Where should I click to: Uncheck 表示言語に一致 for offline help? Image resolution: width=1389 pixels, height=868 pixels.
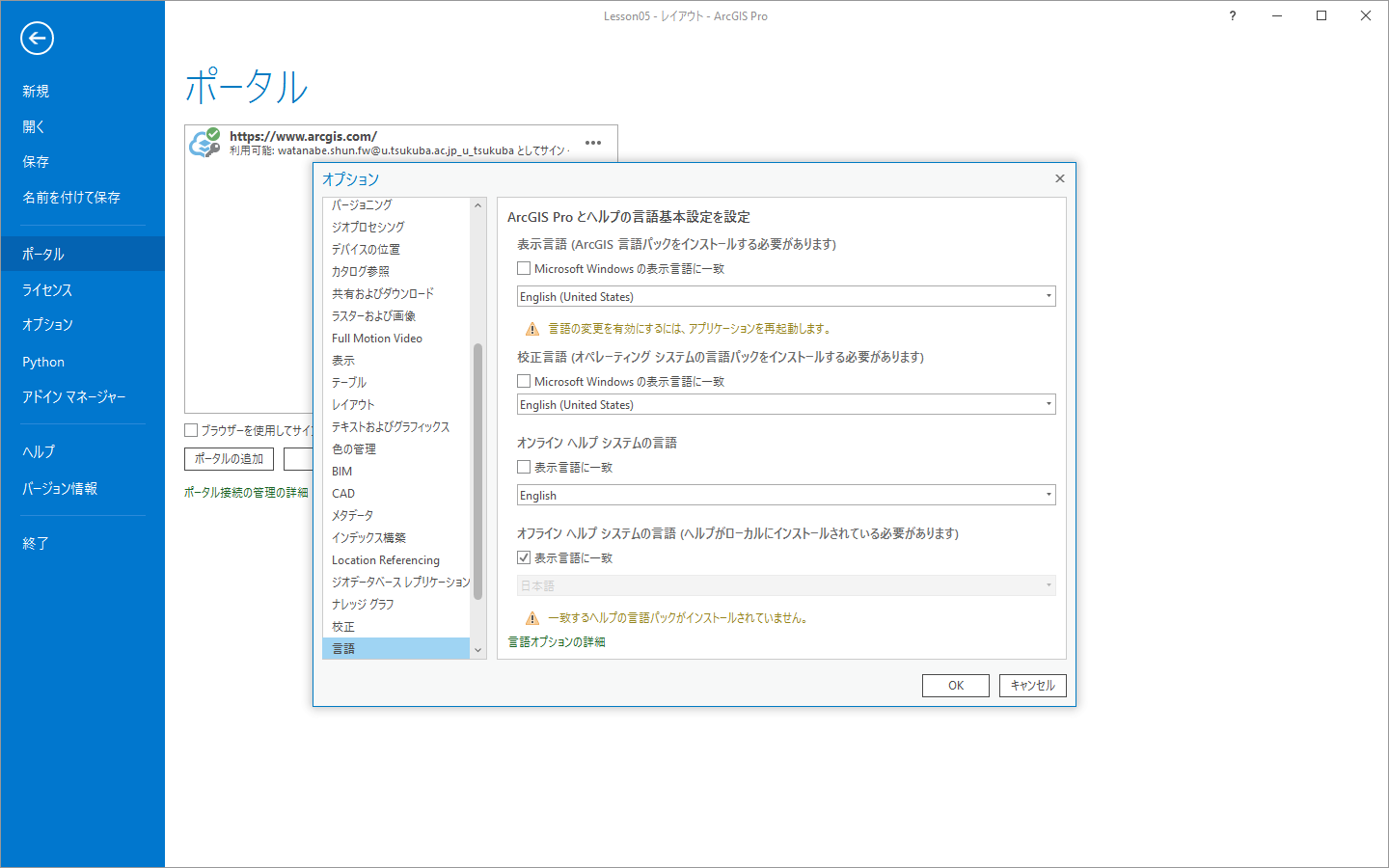(524, 557)
